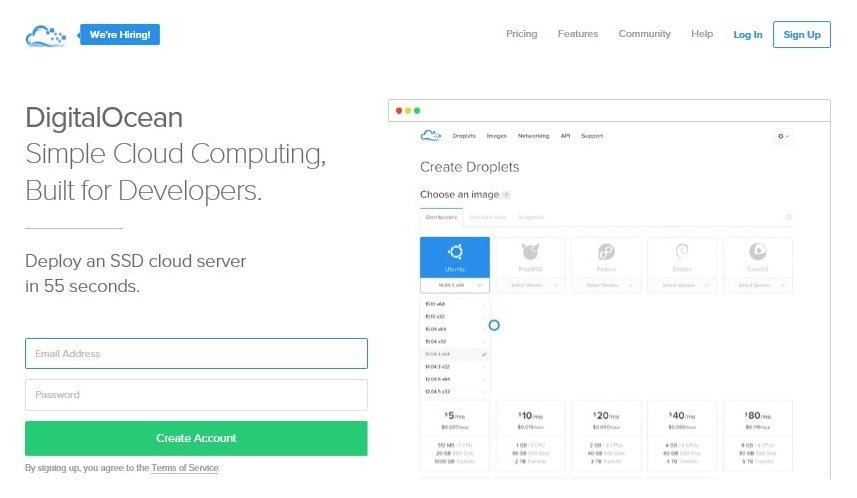The width and height of the screenshot is (857, 498).
Task: Go to the Community section
Action: point(644,34)
